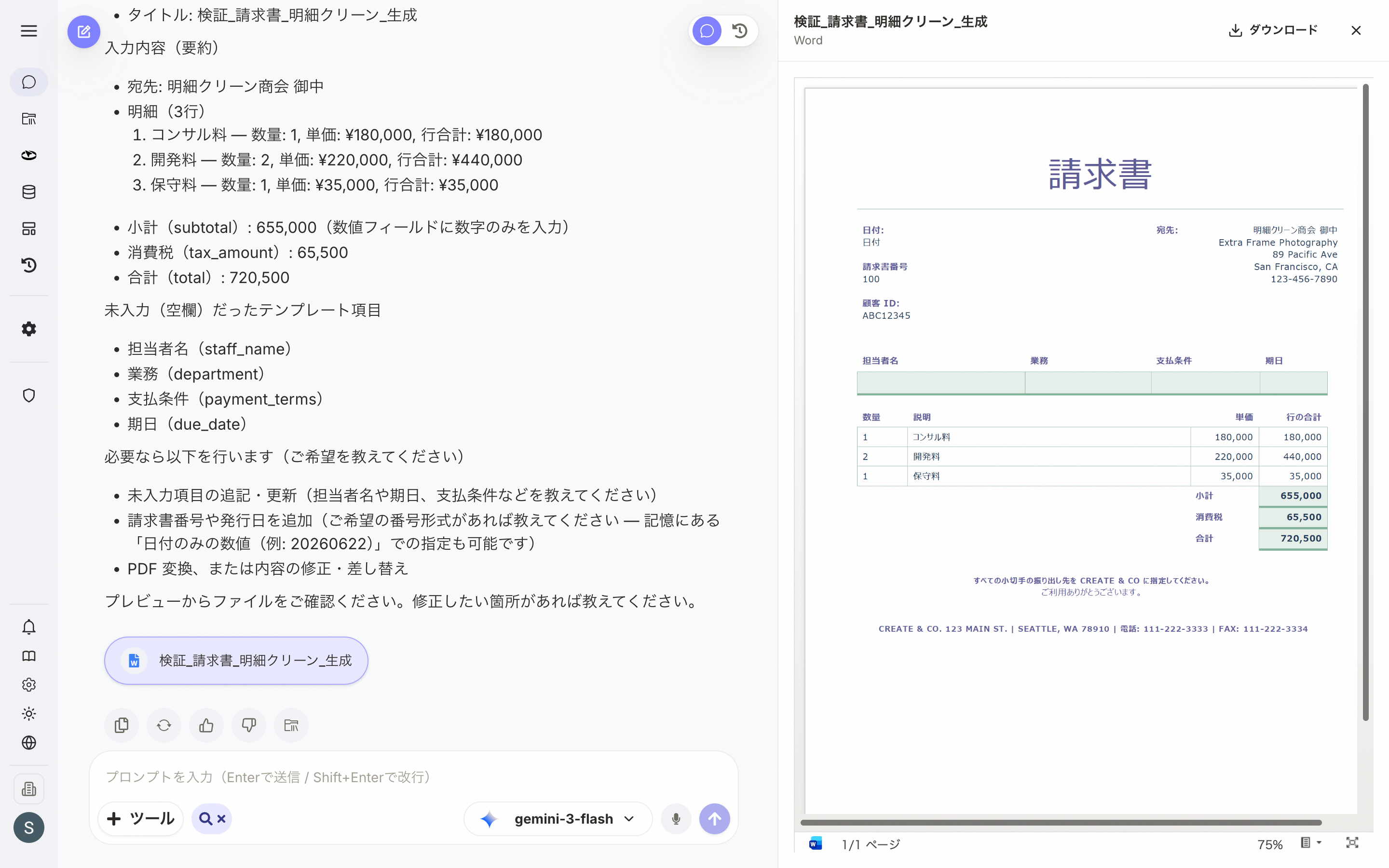Click the shield security icon in the sidebar
The height and width of the screenshot is (868, 1389).
[29, 395]
